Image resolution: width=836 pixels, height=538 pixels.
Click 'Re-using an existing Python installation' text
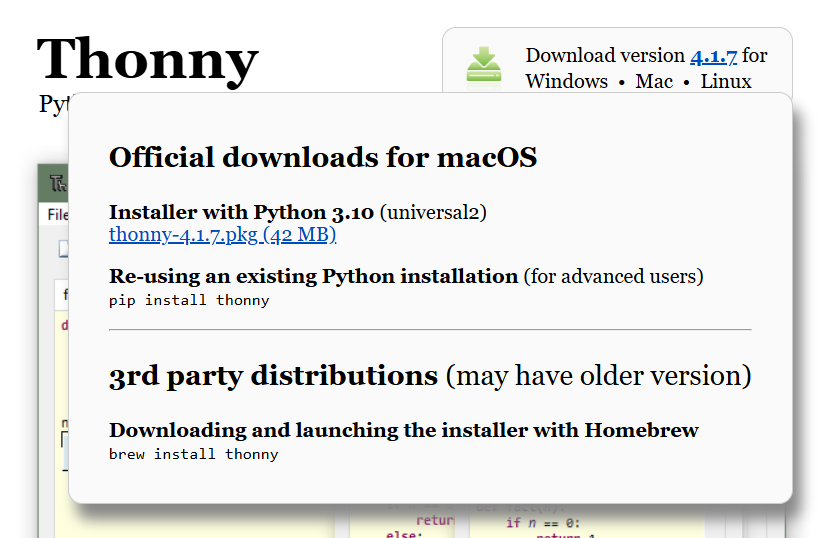(314, 276)
